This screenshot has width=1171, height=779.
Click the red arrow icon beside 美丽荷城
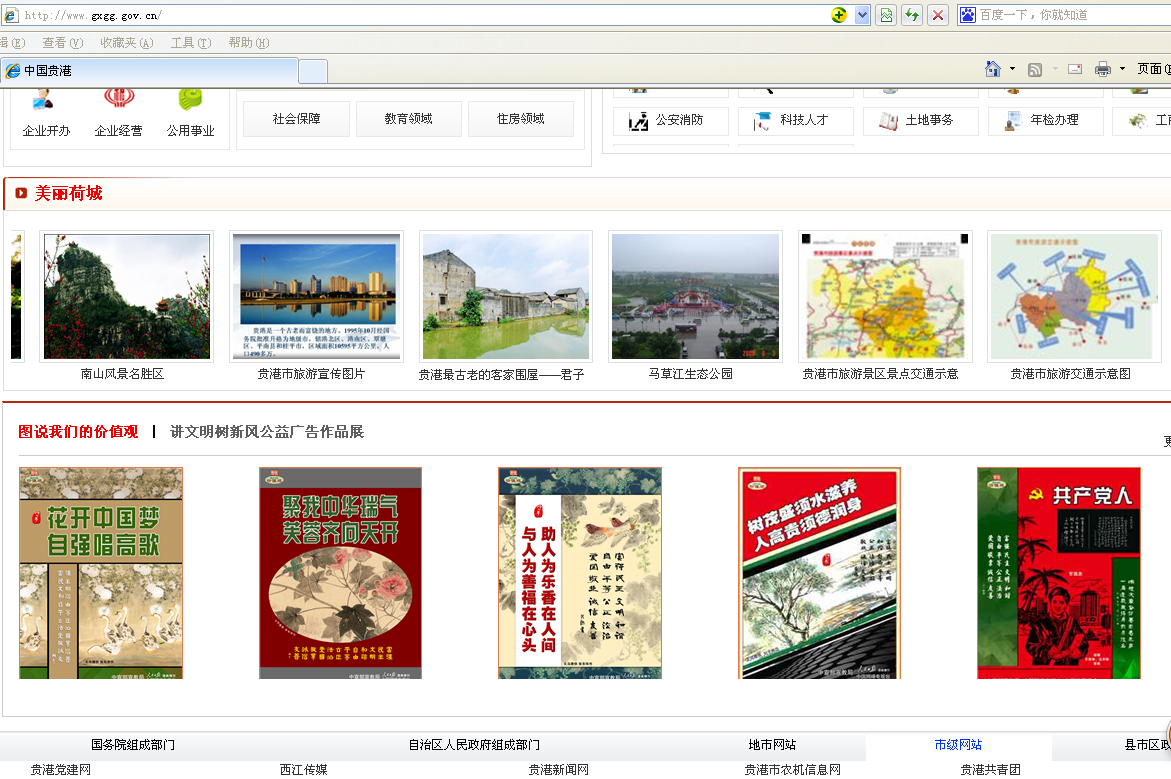[x=21, y=193]
